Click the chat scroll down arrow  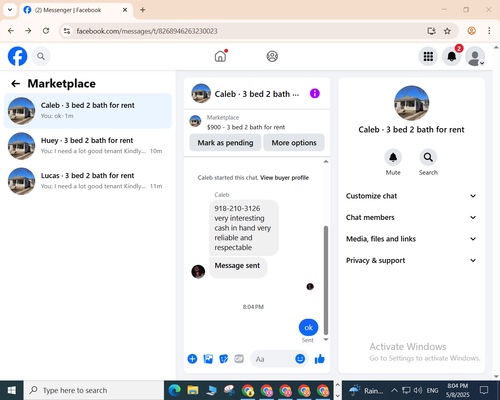(x=326, y=339)
